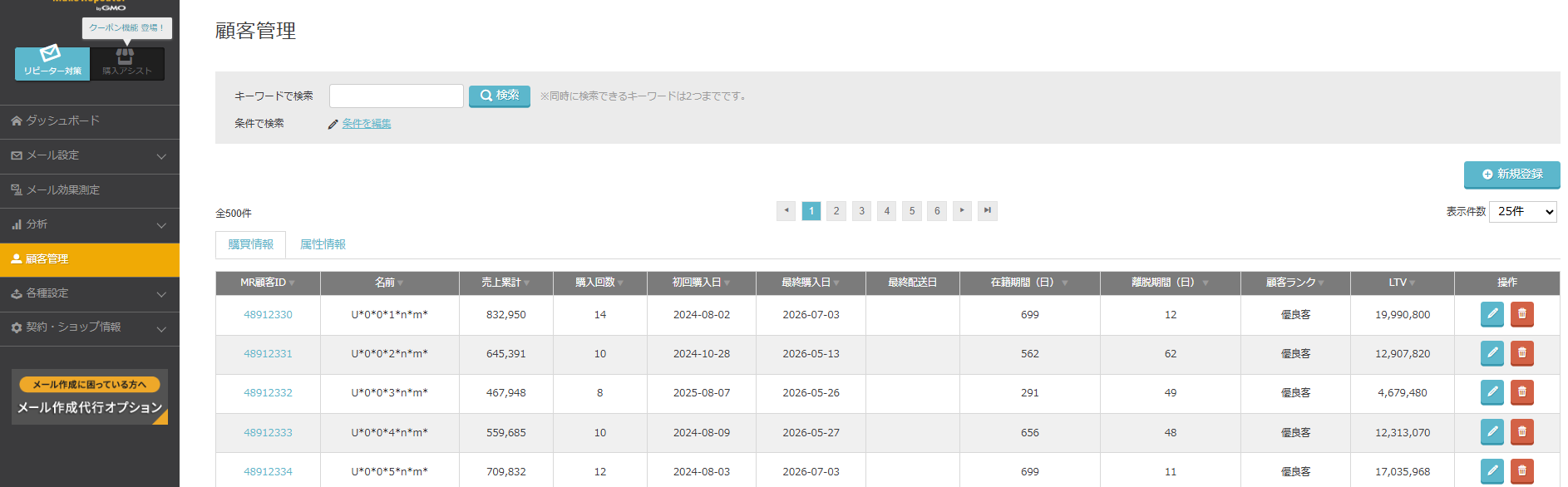Go to next page arrow in pagination

coord(962,211)
